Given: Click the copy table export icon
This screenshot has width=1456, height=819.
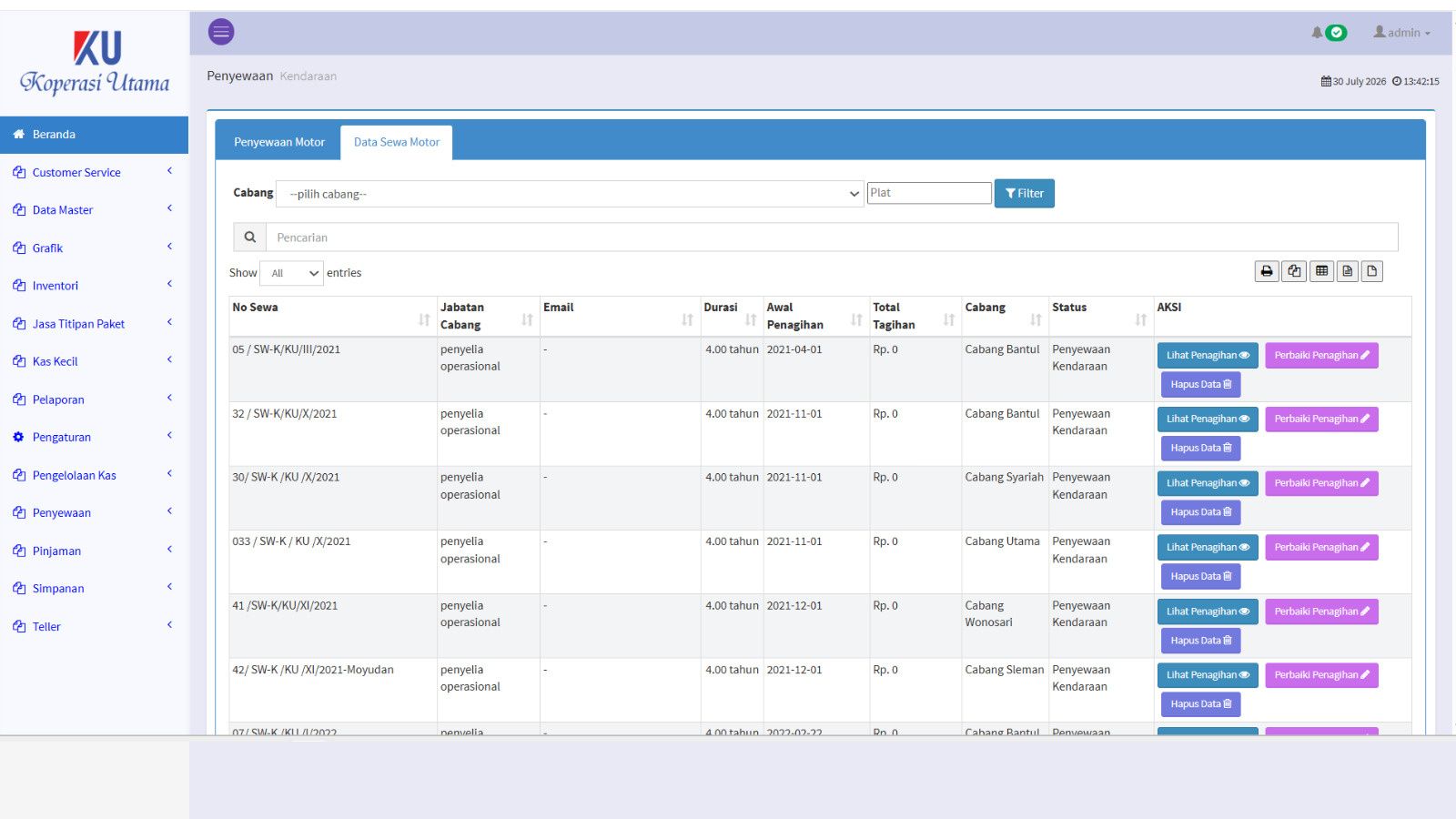Looking at the screenshot, I should tap(1294, 271).
